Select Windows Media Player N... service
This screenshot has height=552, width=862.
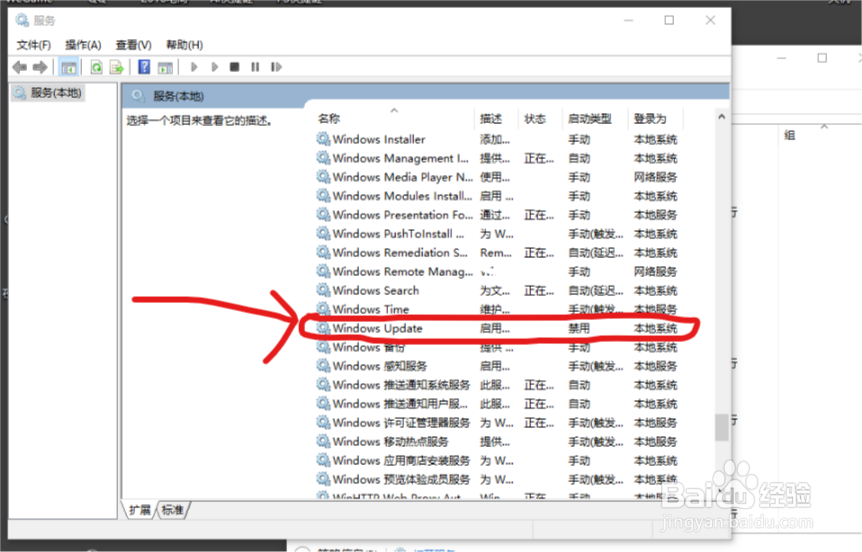click(498, 177)
